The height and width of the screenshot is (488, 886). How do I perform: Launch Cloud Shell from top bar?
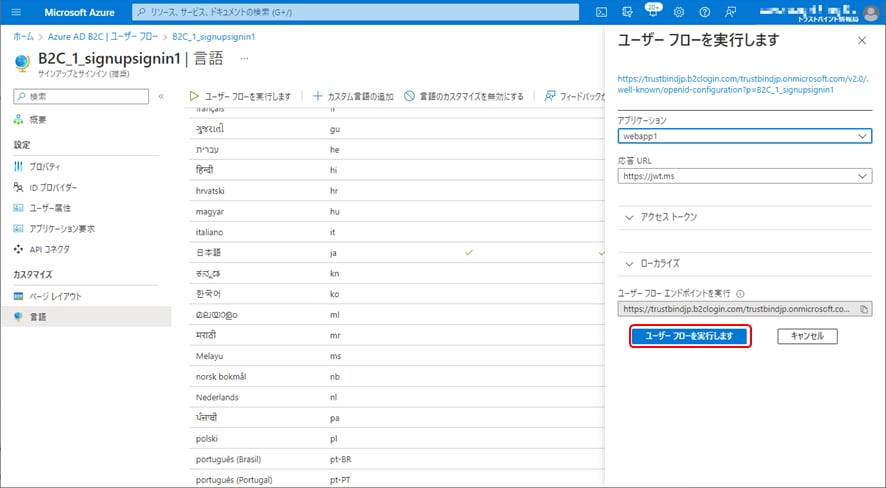point(601,12)
